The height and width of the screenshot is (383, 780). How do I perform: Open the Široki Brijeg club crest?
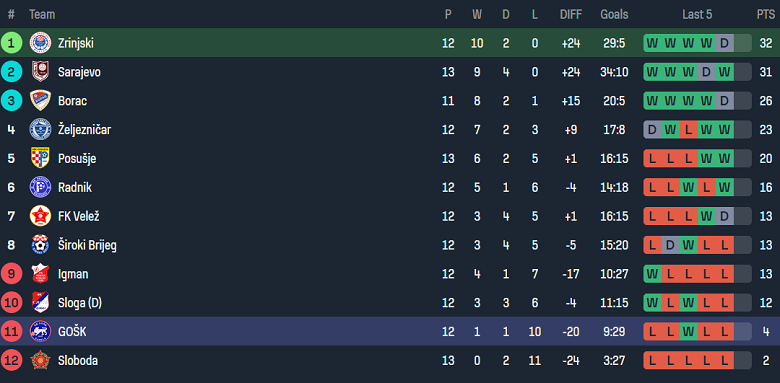(40, 245)
